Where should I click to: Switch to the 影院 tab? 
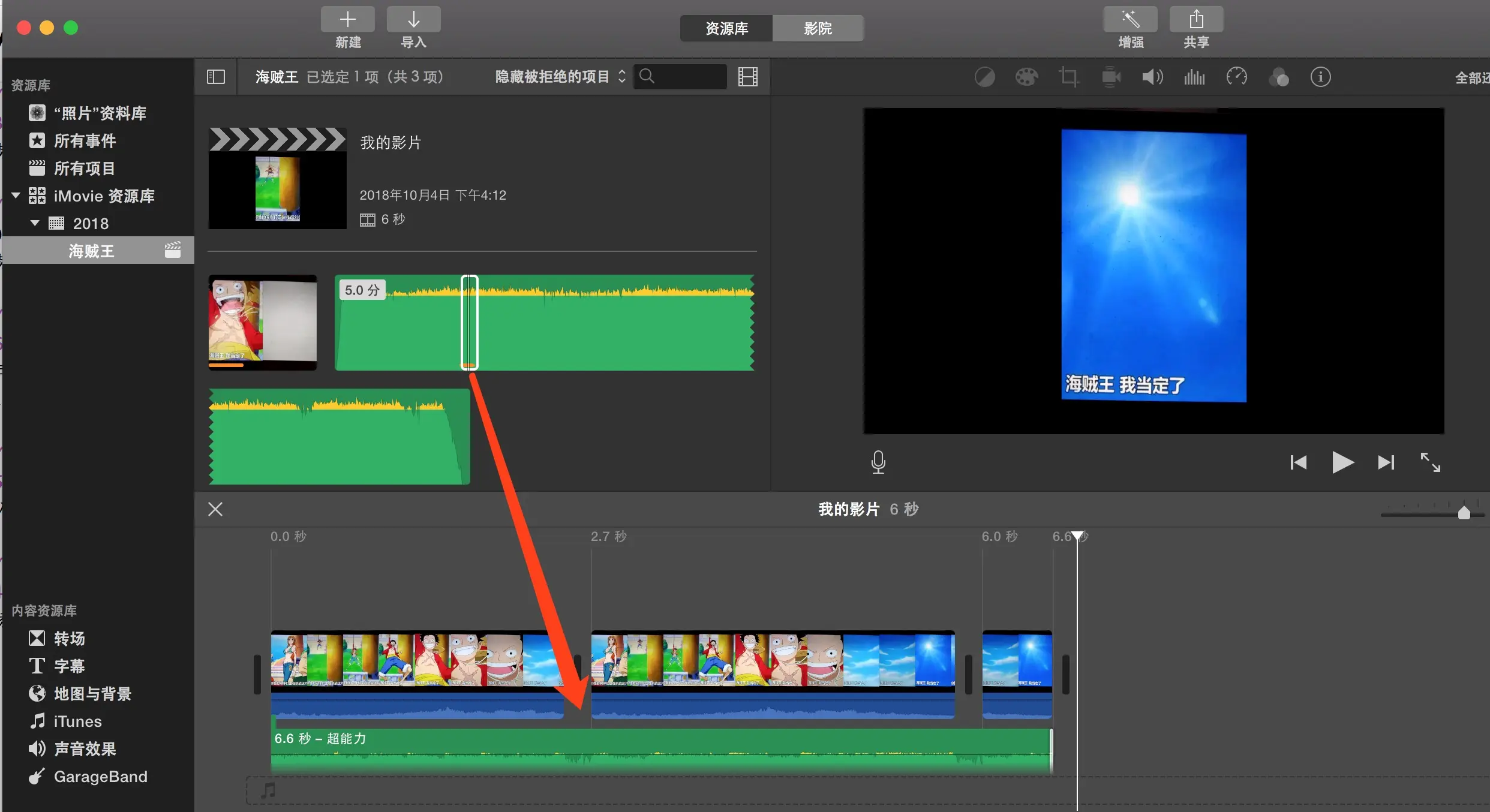tap(818, 28)
